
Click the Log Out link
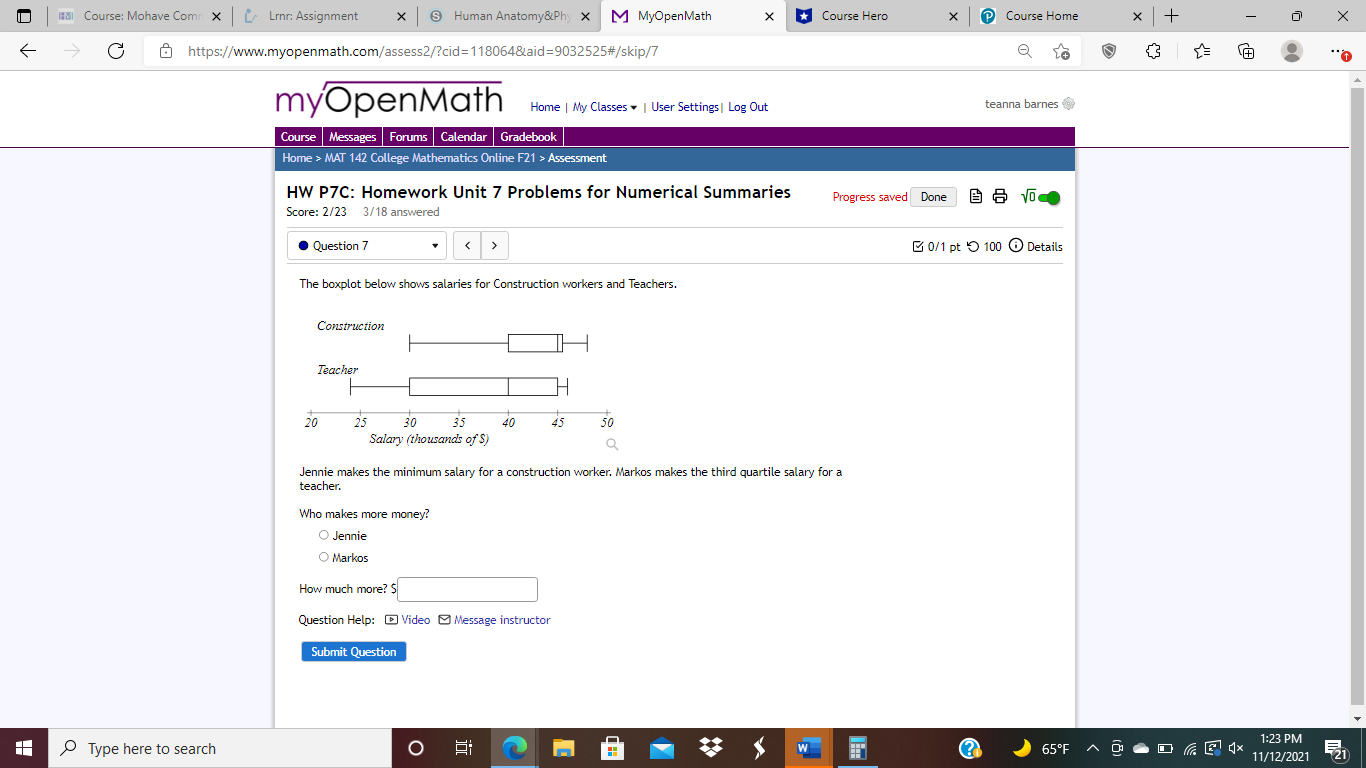(x=747, y=106)
